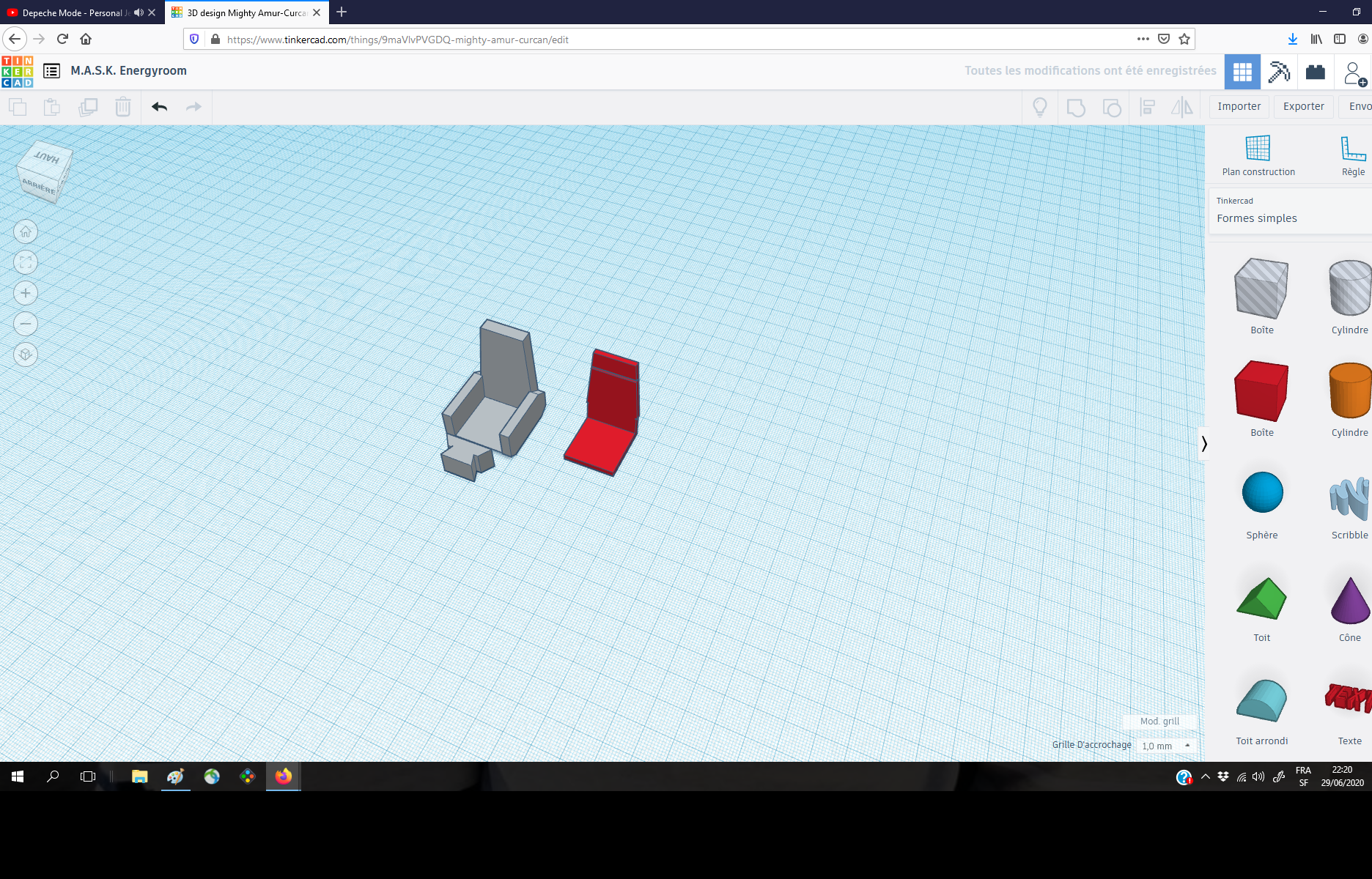Click the Firefox taskbar icon
Viewport: 1372px width, 879px height.
click(x=284, y=776)
